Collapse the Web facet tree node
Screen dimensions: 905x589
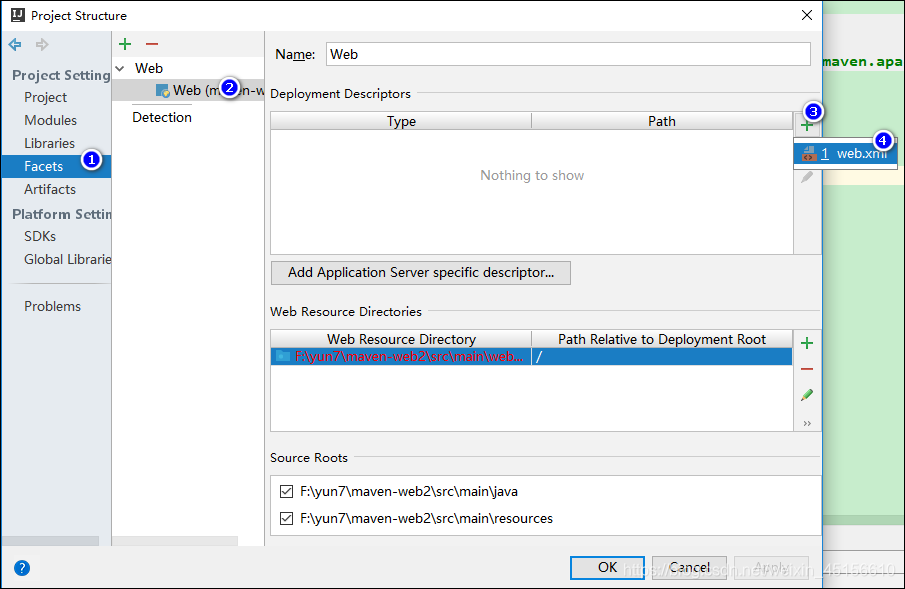point(120,68)
